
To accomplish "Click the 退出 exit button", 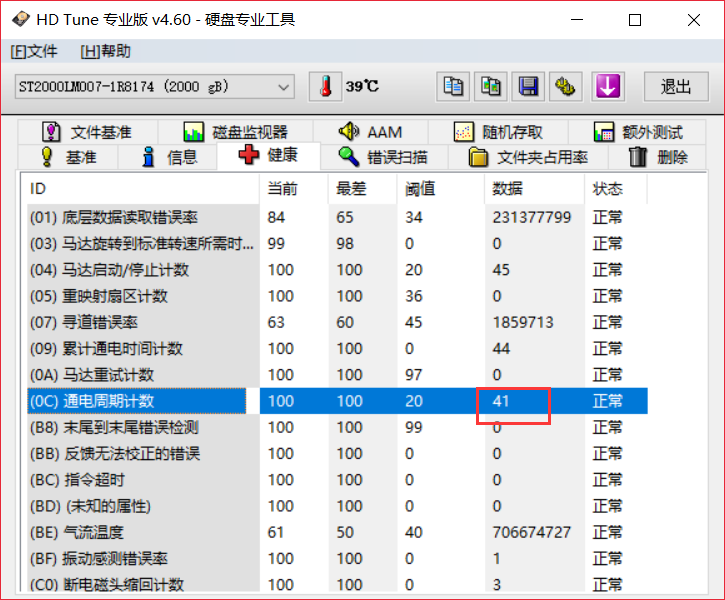I will pyautogui.click(x=676, y=86).
